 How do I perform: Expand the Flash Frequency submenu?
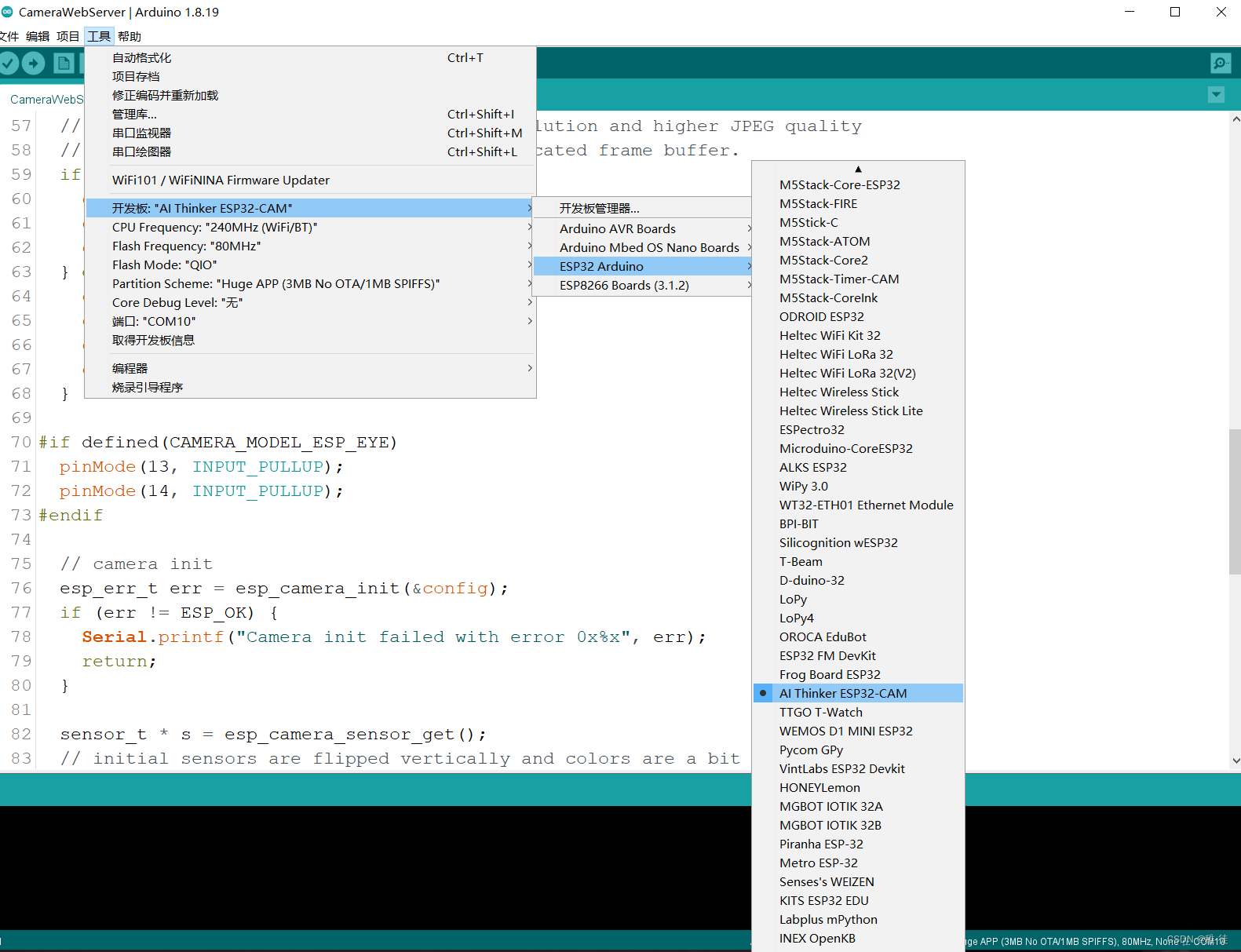click(x=310, y=246)
